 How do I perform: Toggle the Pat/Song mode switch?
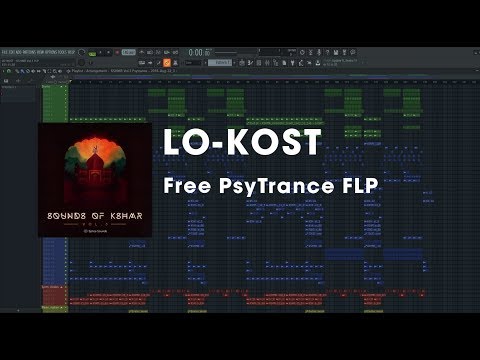point(92,54)
